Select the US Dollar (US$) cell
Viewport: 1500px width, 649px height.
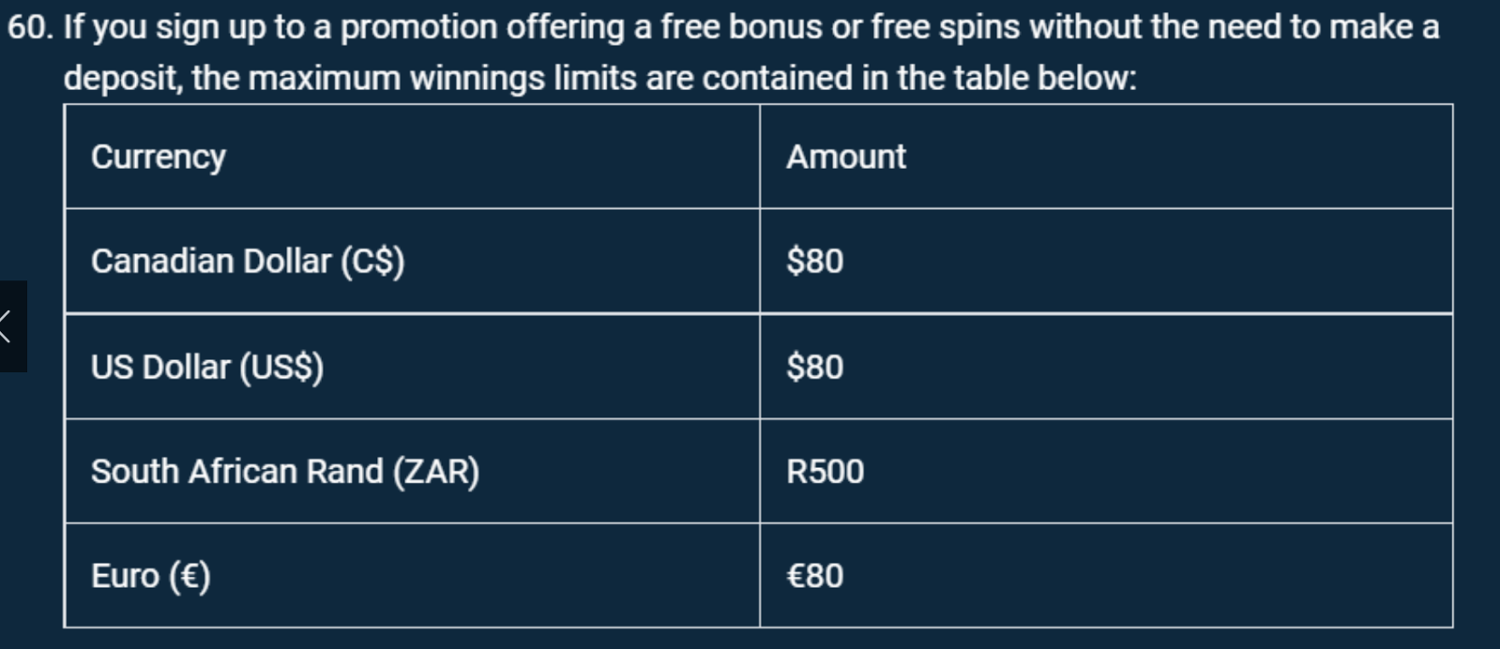tap(207, 367)
